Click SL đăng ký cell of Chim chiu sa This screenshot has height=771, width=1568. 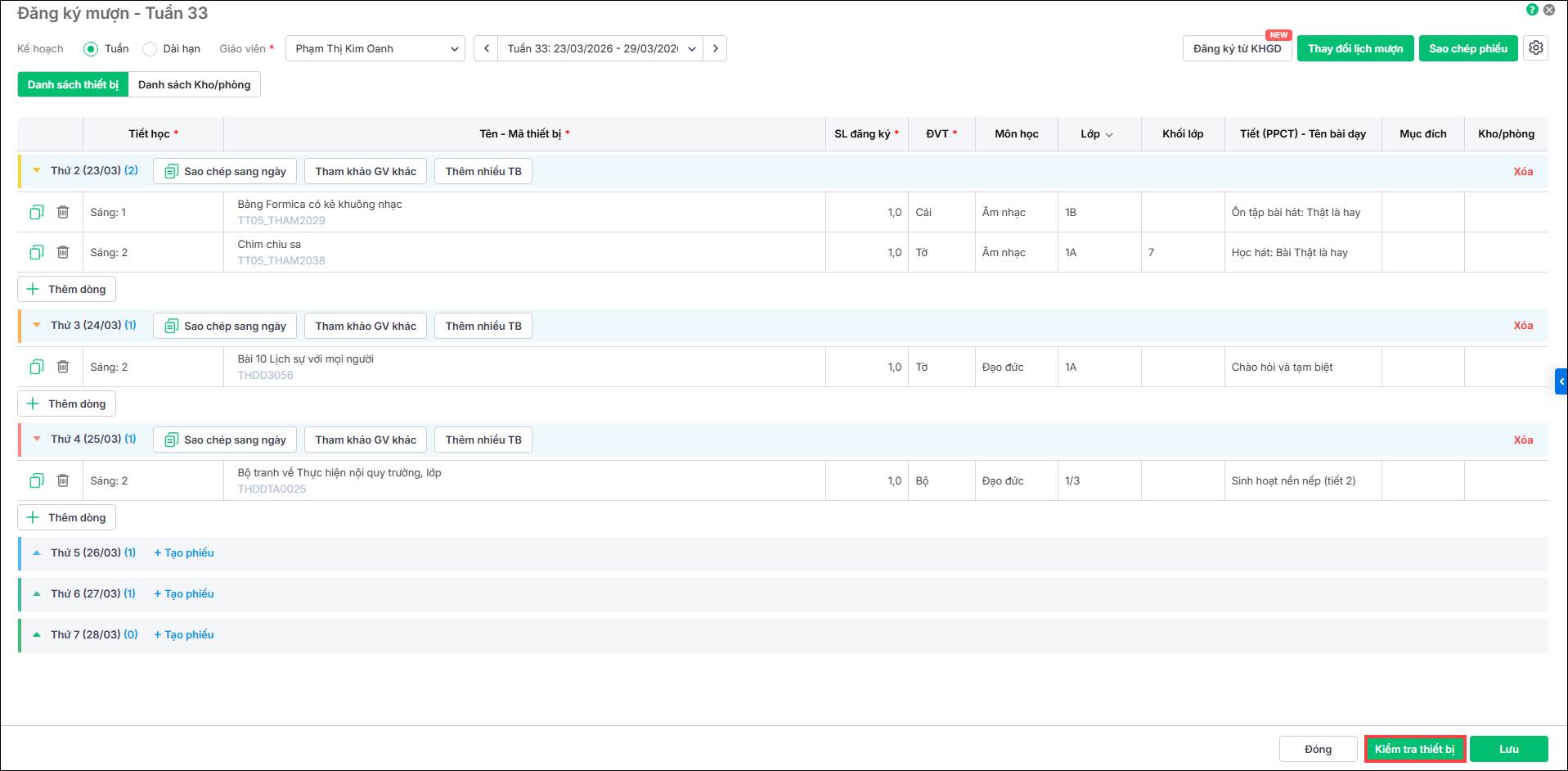[x=866, y=252]
